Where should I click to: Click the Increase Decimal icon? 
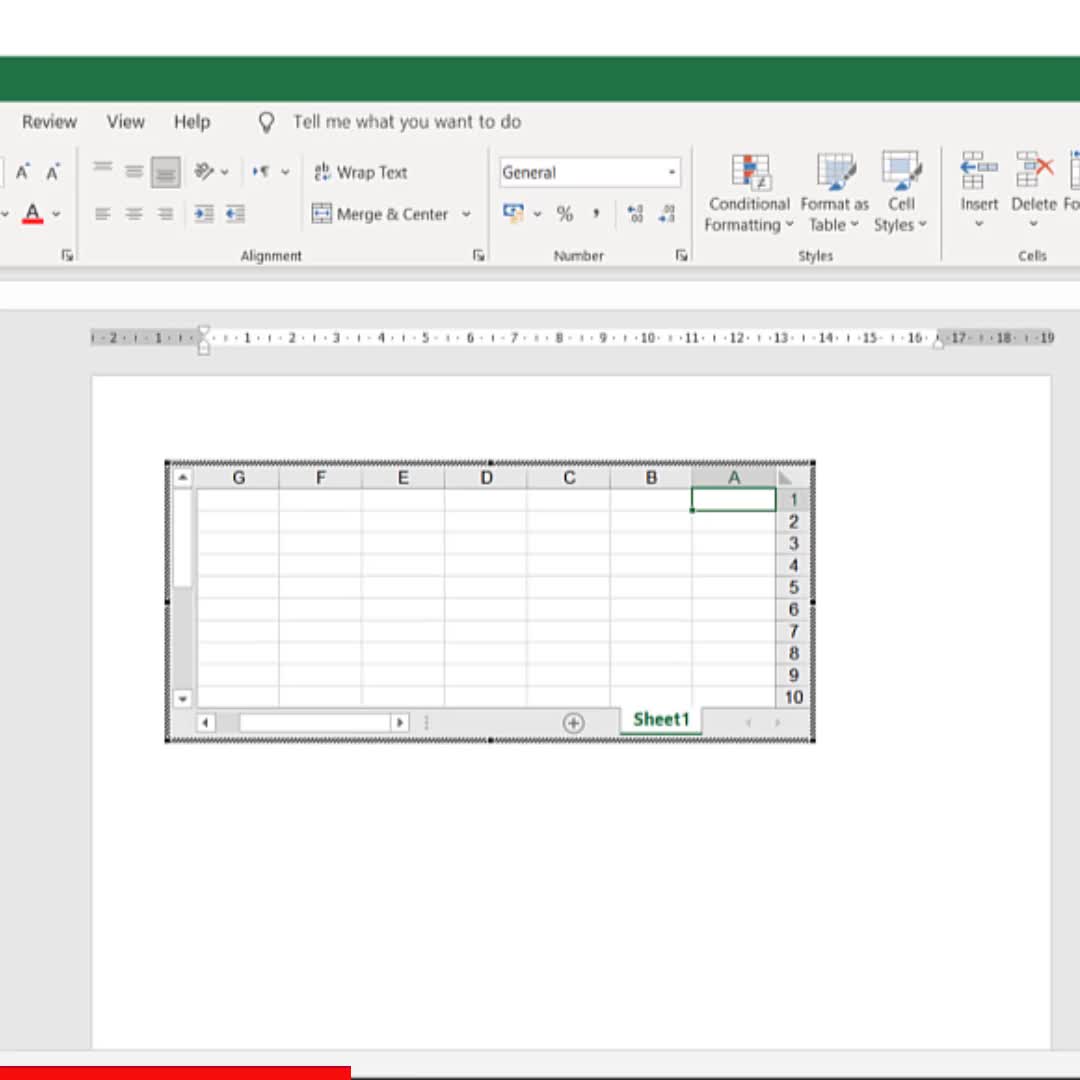point(635,214)
